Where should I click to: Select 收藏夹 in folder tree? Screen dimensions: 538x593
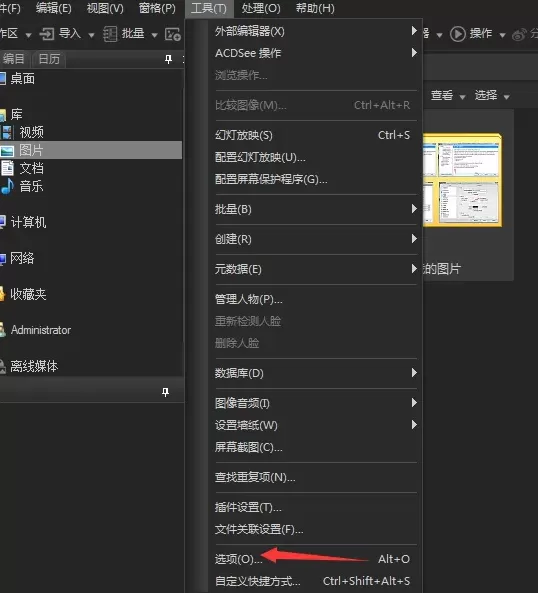coord(28,294)
